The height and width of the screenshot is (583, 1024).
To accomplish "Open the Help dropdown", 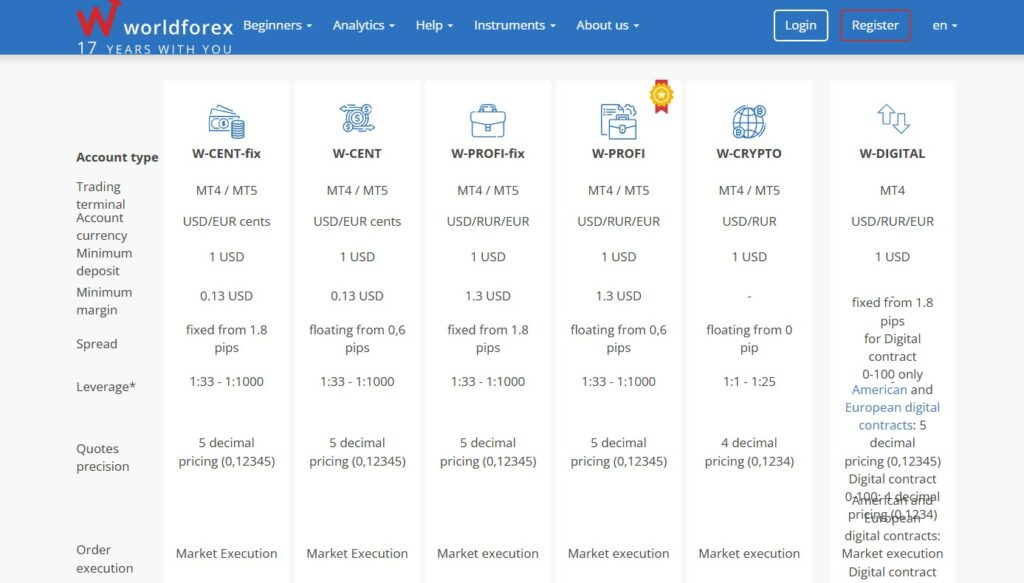I will click(x=434, y=25).
